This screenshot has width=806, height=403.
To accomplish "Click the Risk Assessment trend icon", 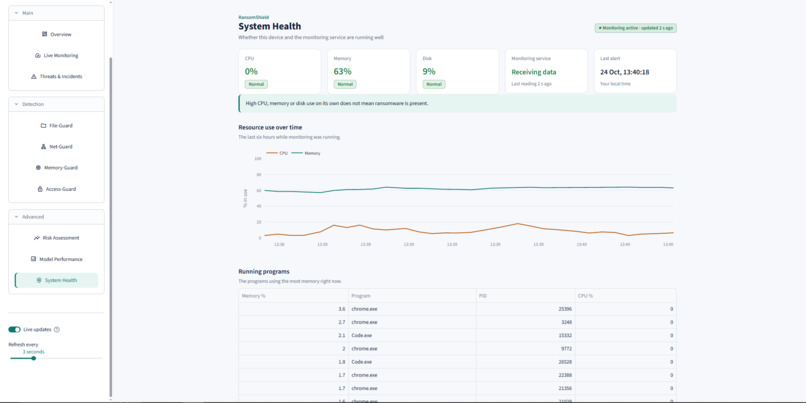I will coord(36,238).
